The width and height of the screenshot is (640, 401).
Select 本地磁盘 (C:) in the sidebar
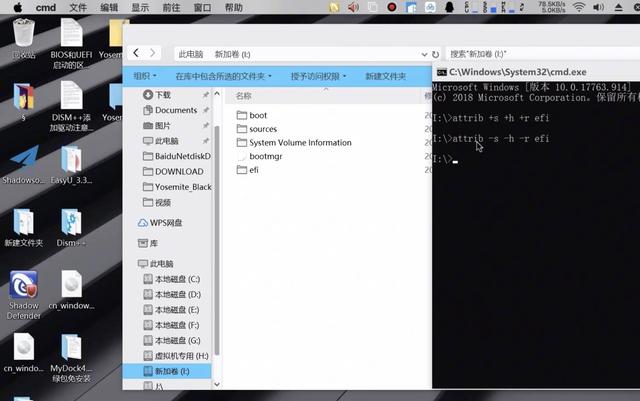tap(177, 279)
